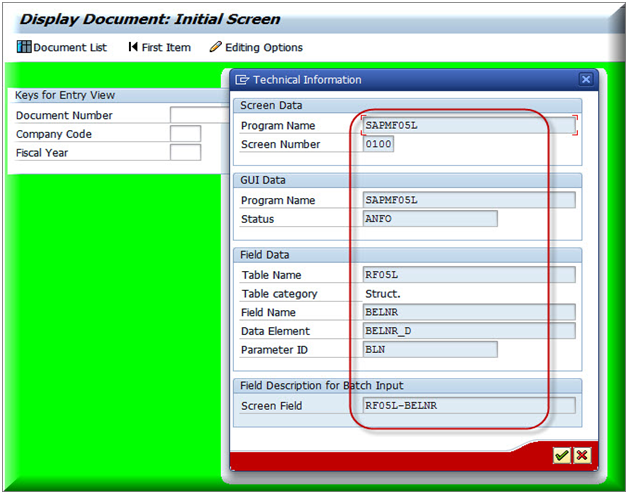The width and height of the screenshot is (628, 494).
Task: Click the Field Data group header
Action: click(264, 255)
